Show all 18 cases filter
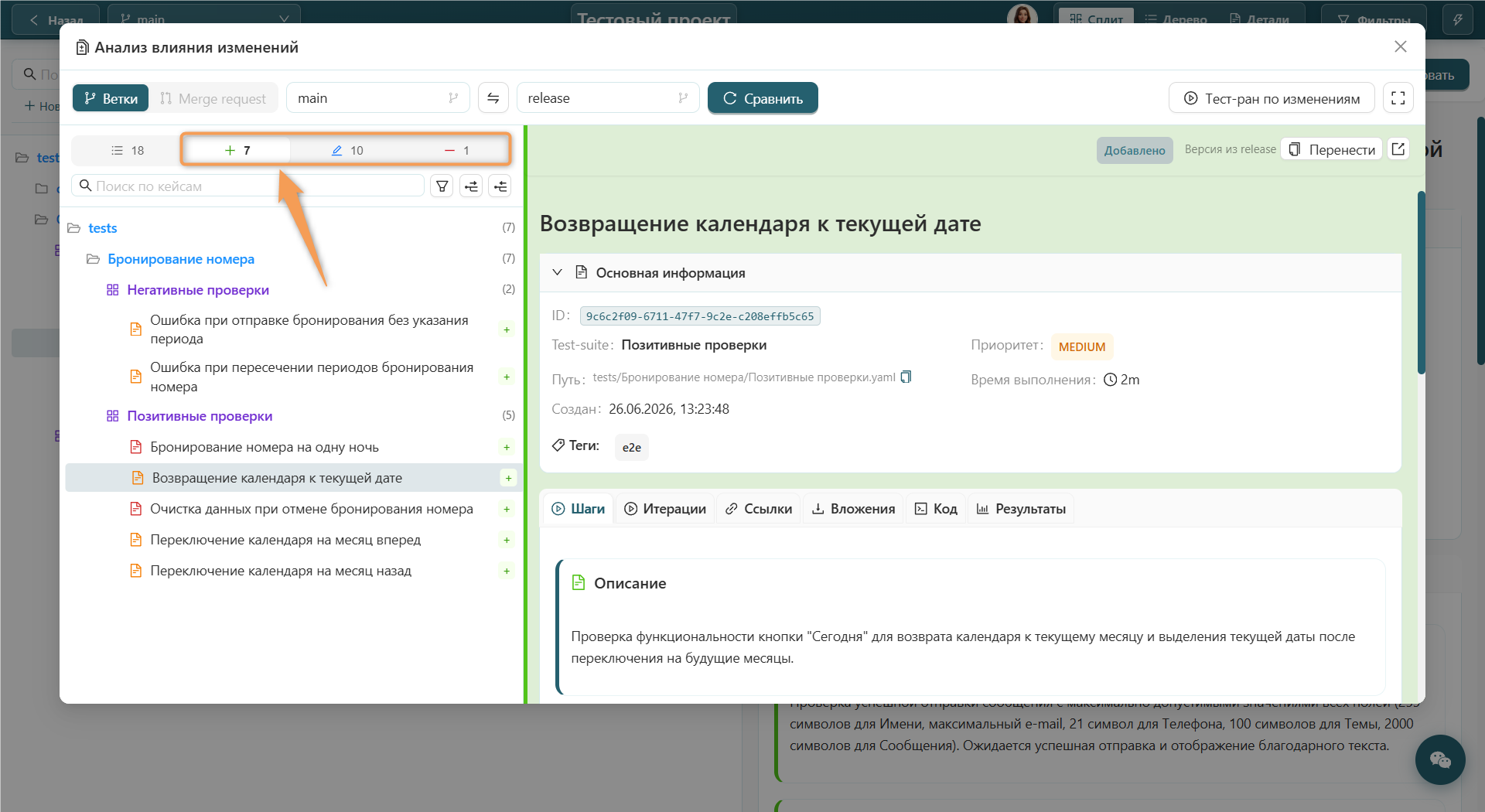This screenshot has height=812, width=1485. pos(128,150)
